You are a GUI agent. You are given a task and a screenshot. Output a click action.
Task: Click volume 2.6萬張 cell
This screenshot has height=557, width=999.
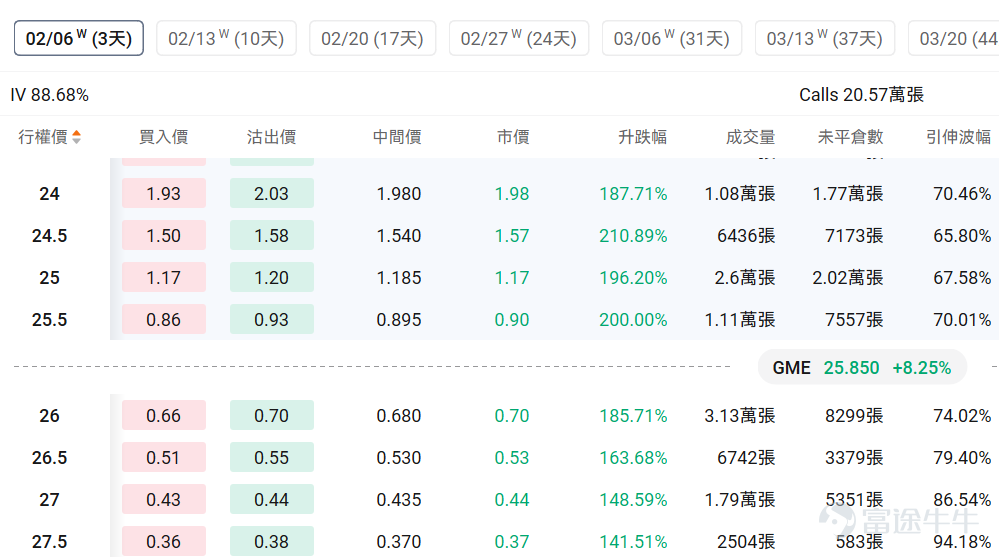point(745,278)
